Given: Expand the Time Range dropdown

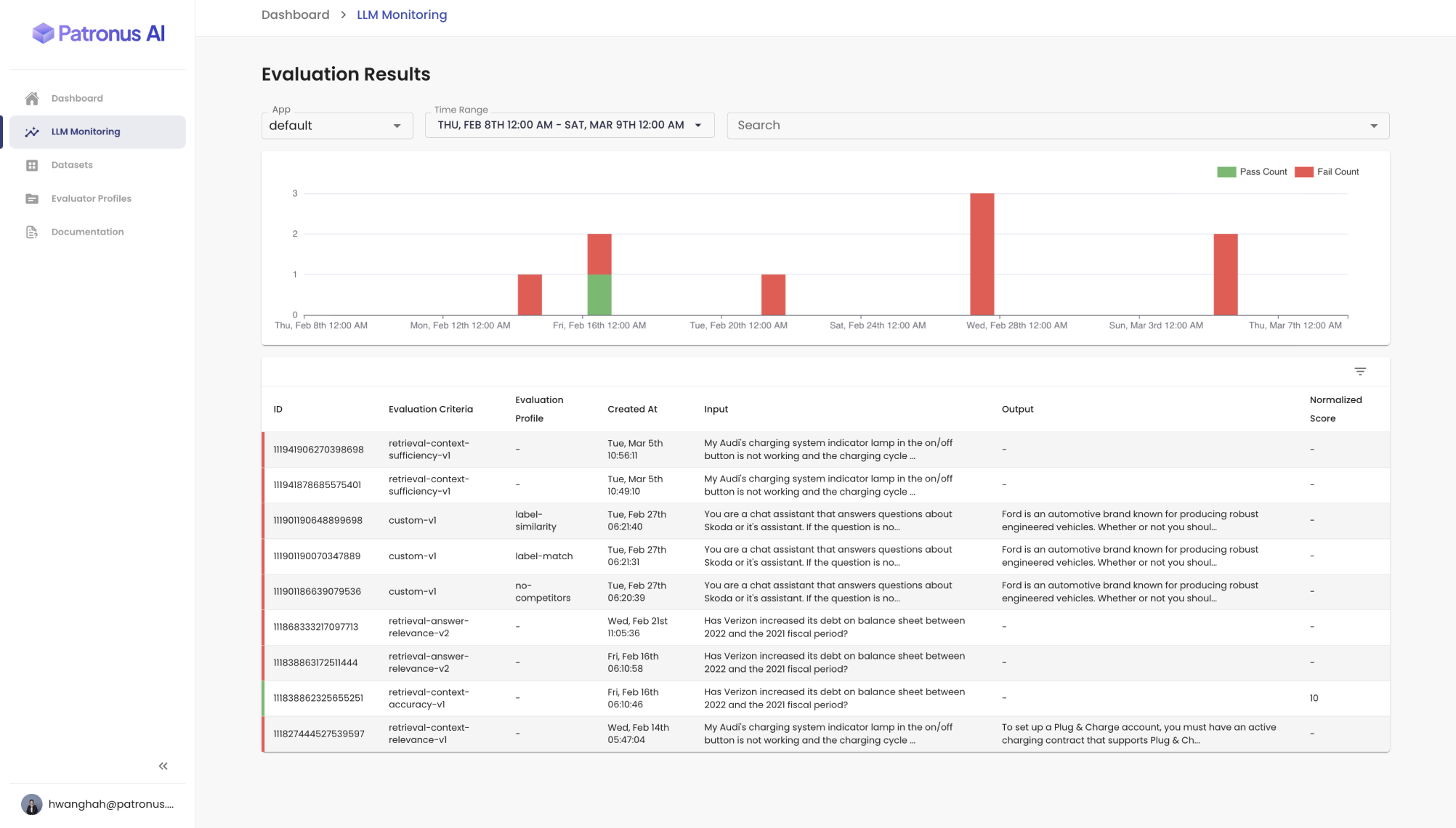Looking at the screenshot, I should click(570, 126).
